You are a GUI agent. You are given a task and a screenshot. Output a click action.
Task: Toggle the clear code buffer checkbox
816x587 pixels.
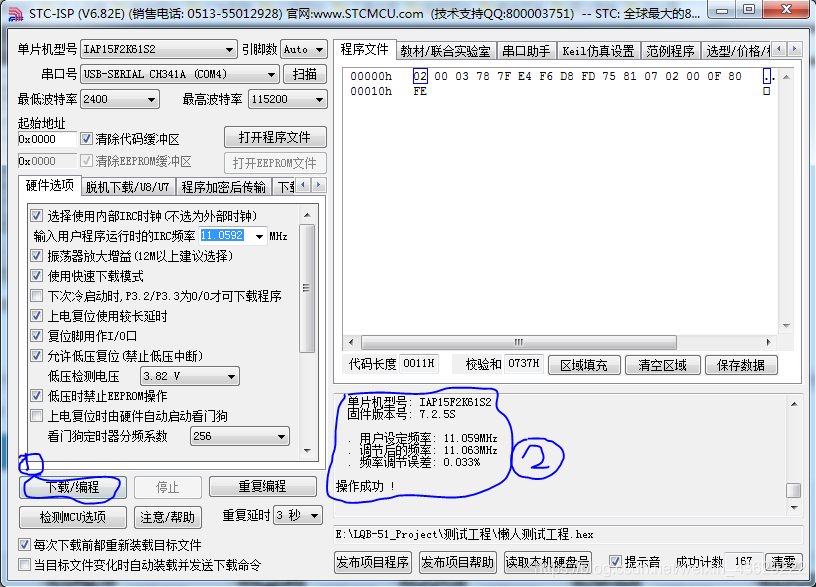(85, 138)
